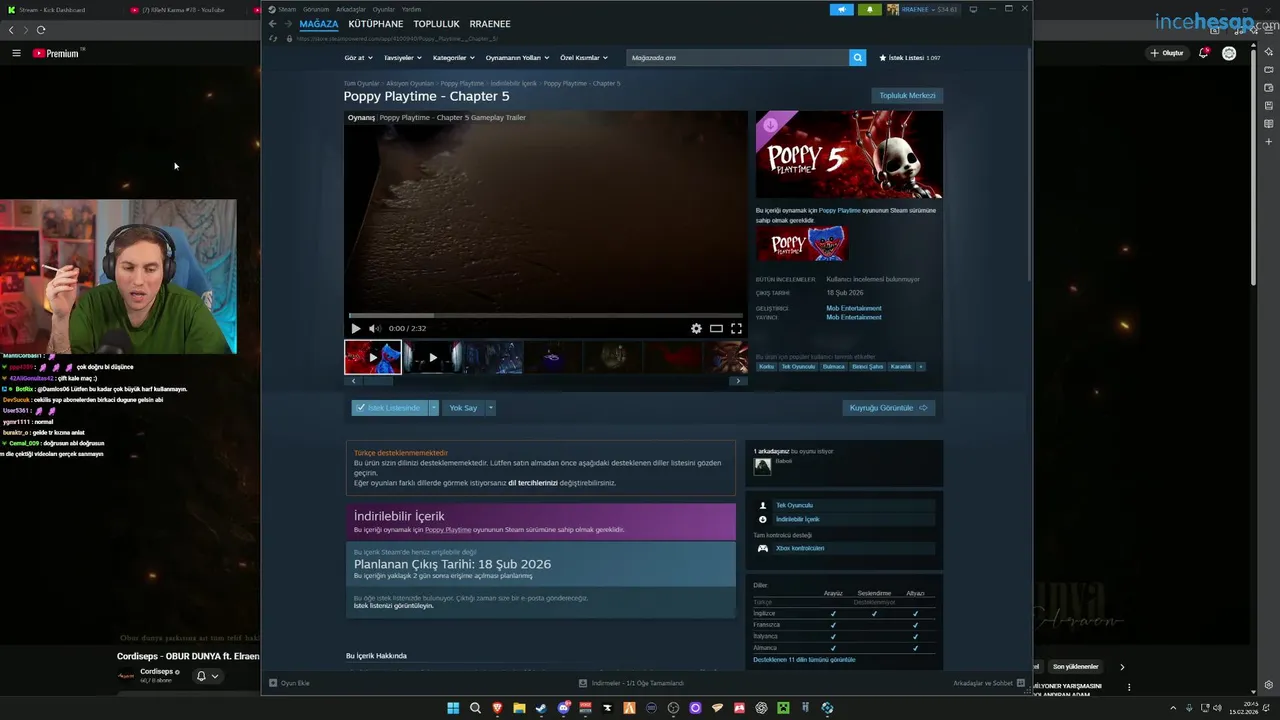Open the Poppy Playtime base game image
This screenshot has width=1280, height=720.
pyautogui.click(x=802, y=244)
